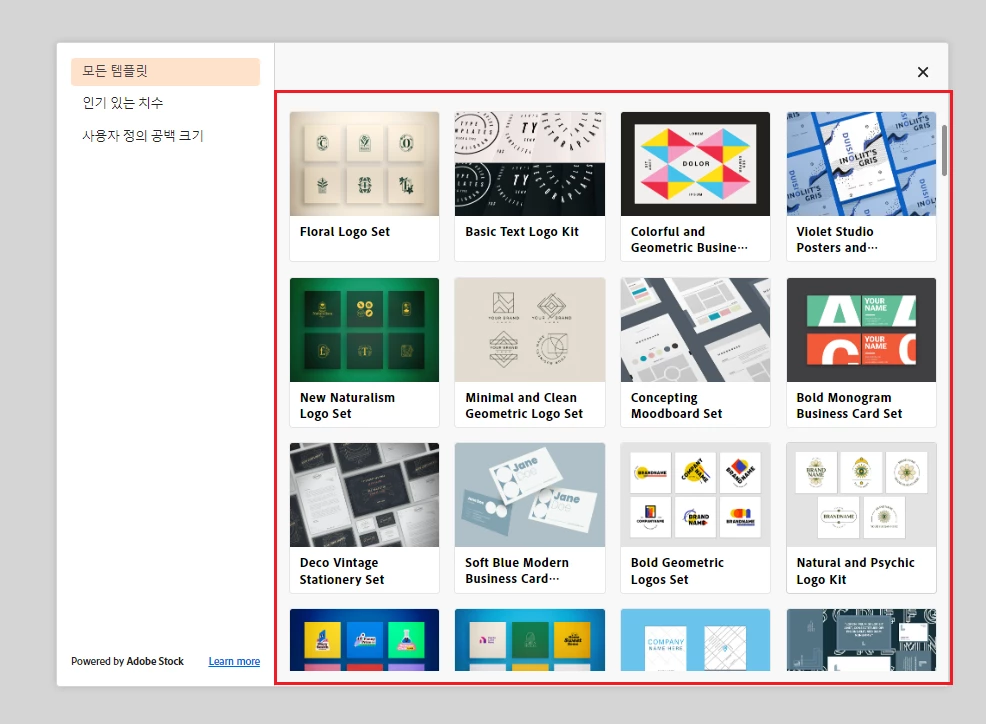Click the Natural and Psychic Logo Kit title
This screenshot has width=986, height=724.
click(855, 571)
